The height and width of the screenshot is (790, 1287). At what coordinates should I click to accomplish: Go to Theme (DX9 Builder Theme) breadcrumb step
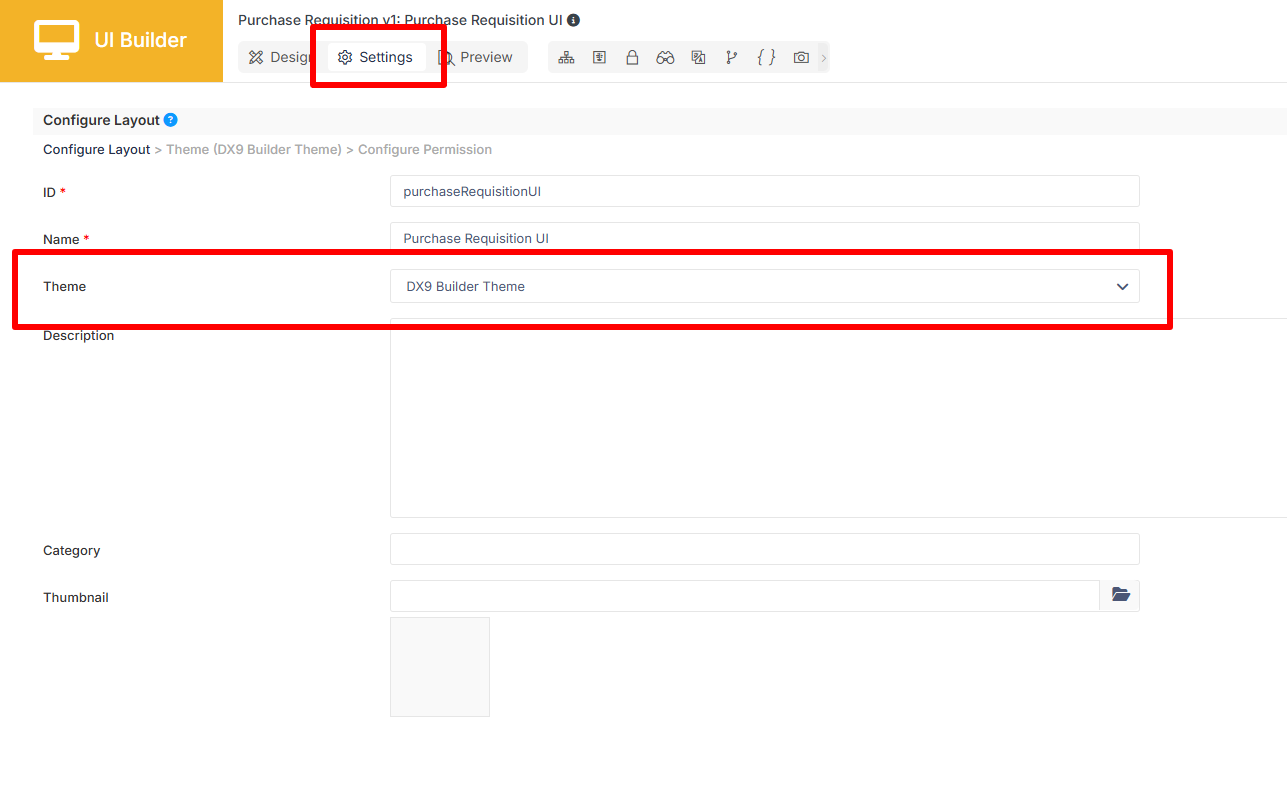coord(254,149)
